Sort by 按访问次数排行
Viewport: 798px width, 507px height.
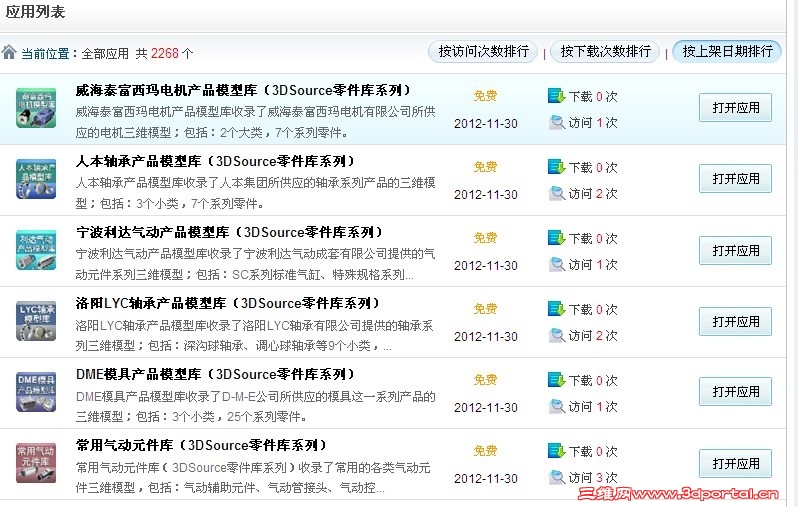(483, 51)
